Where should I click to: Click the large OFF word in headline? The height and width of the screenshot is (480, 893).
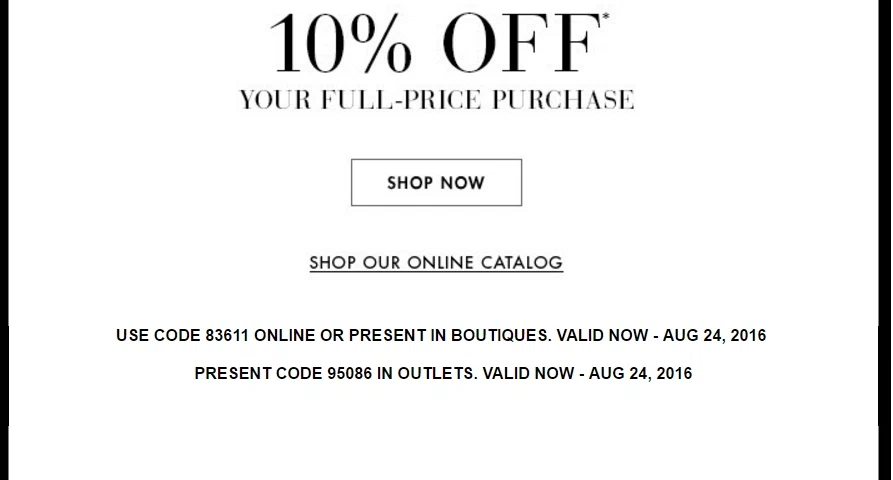tap(521, 43)
